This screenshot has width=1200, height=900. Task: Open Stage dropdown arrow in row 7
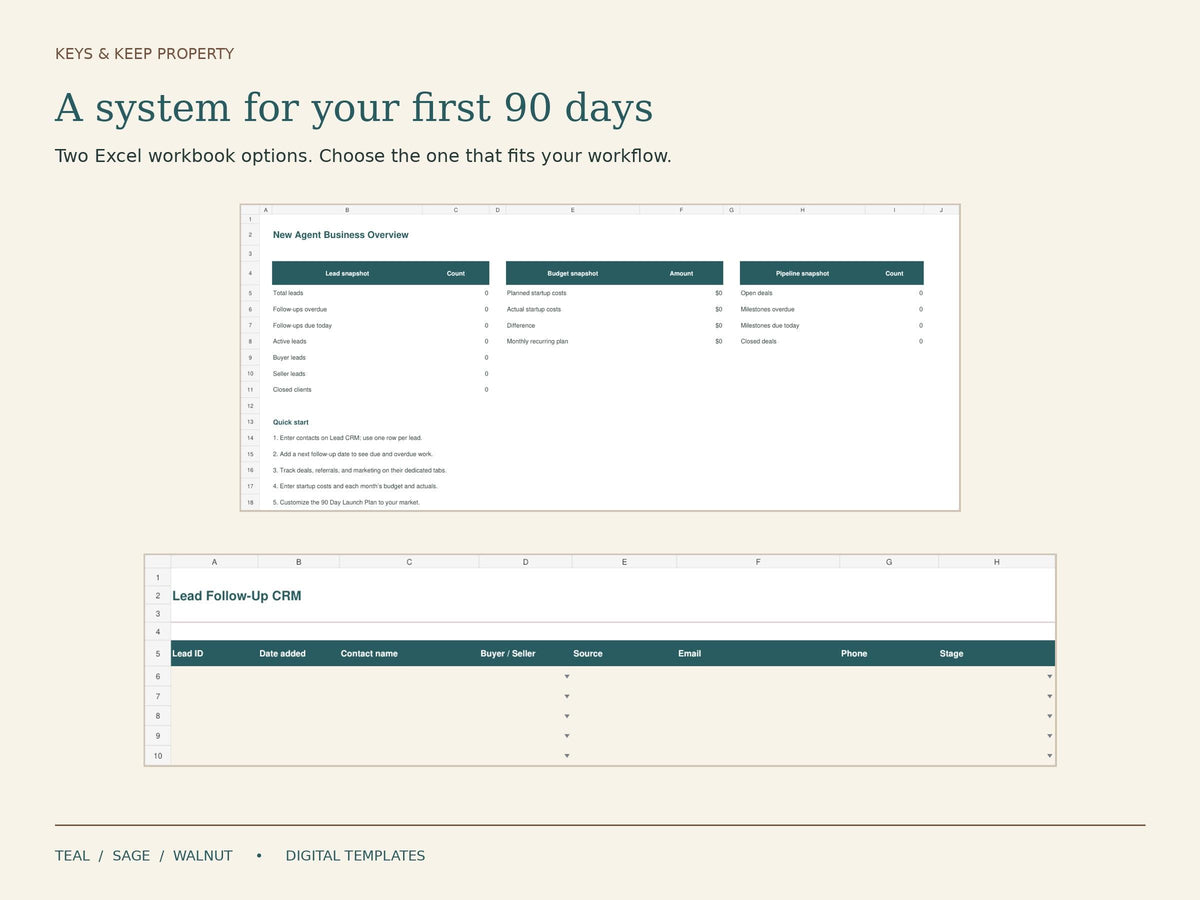pos(1049,697)
